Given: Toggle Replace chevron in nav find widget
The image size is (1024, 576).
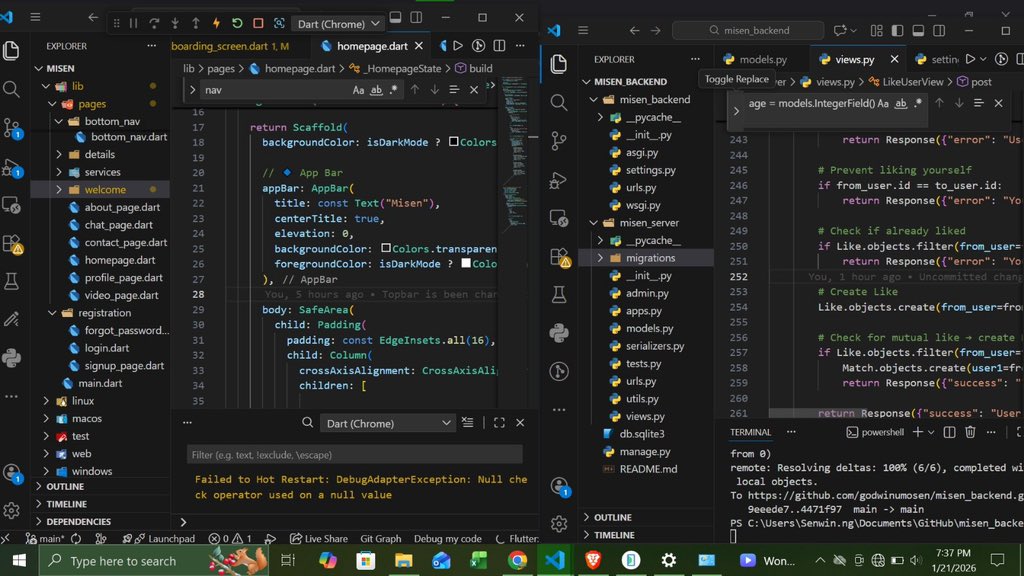Looking at the screenshot, I should pos(192,90).
